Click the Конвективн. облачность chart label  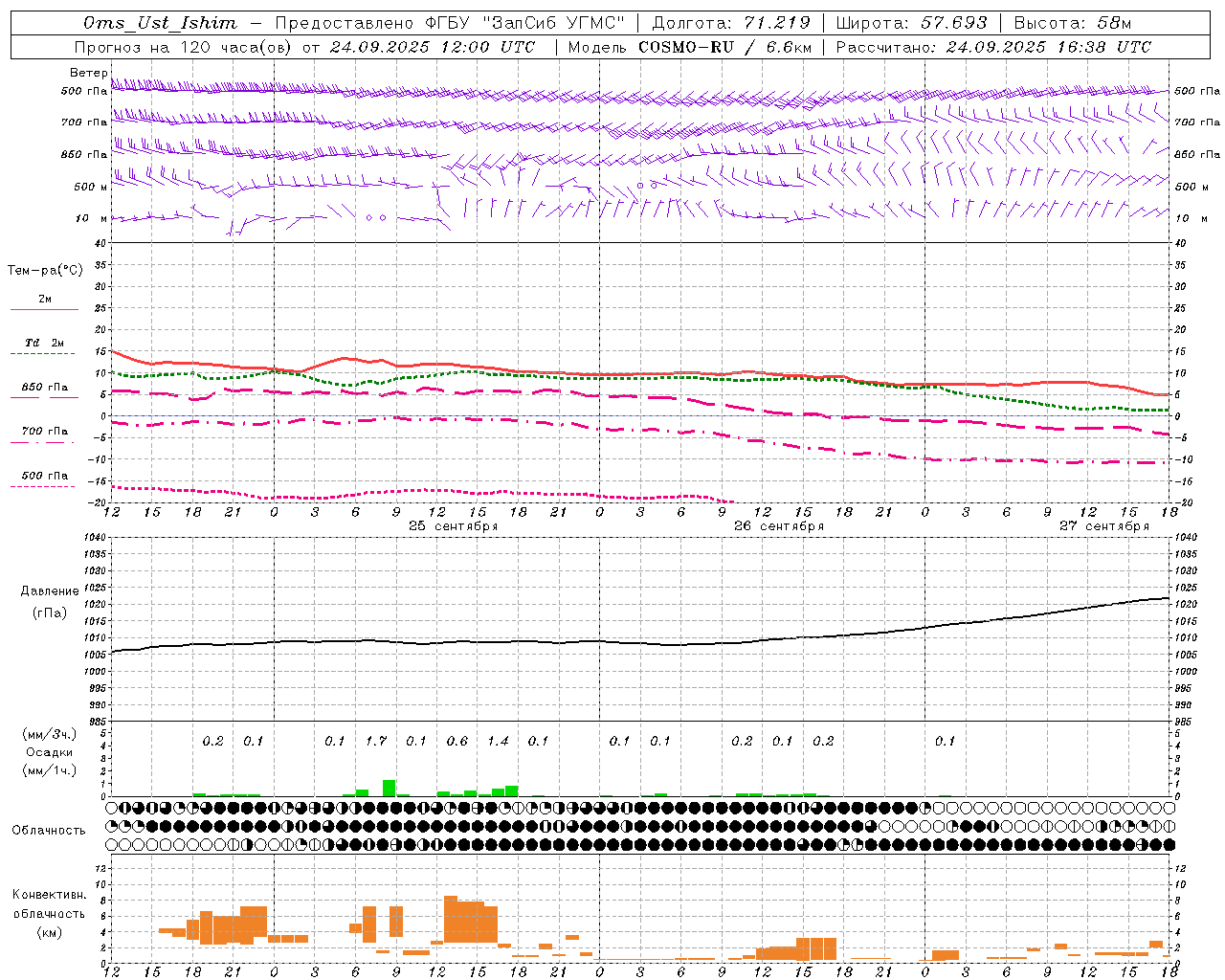point(49,904)
